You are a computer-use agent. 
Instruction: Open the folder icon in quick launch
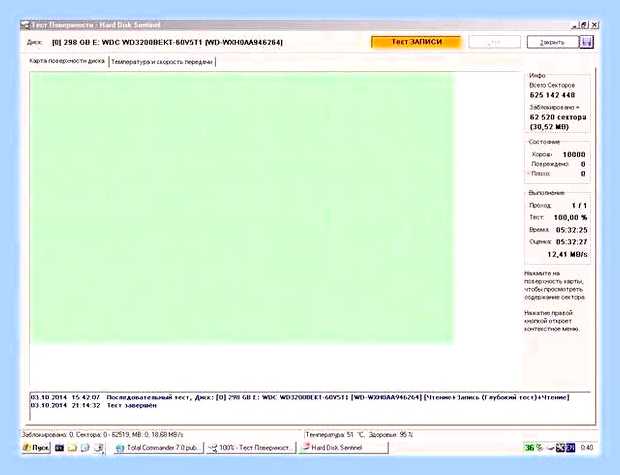pyautogui.click(x=72, y=448)
